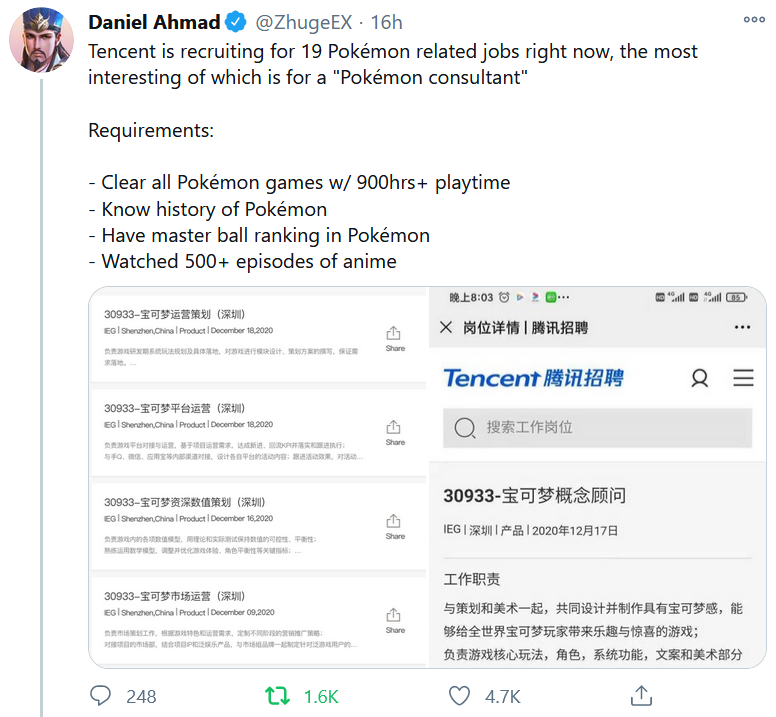776x717 pixels.
Task: Close the 岗位详情 page with X
Action: pyautogui.click(x=446, y=328)
